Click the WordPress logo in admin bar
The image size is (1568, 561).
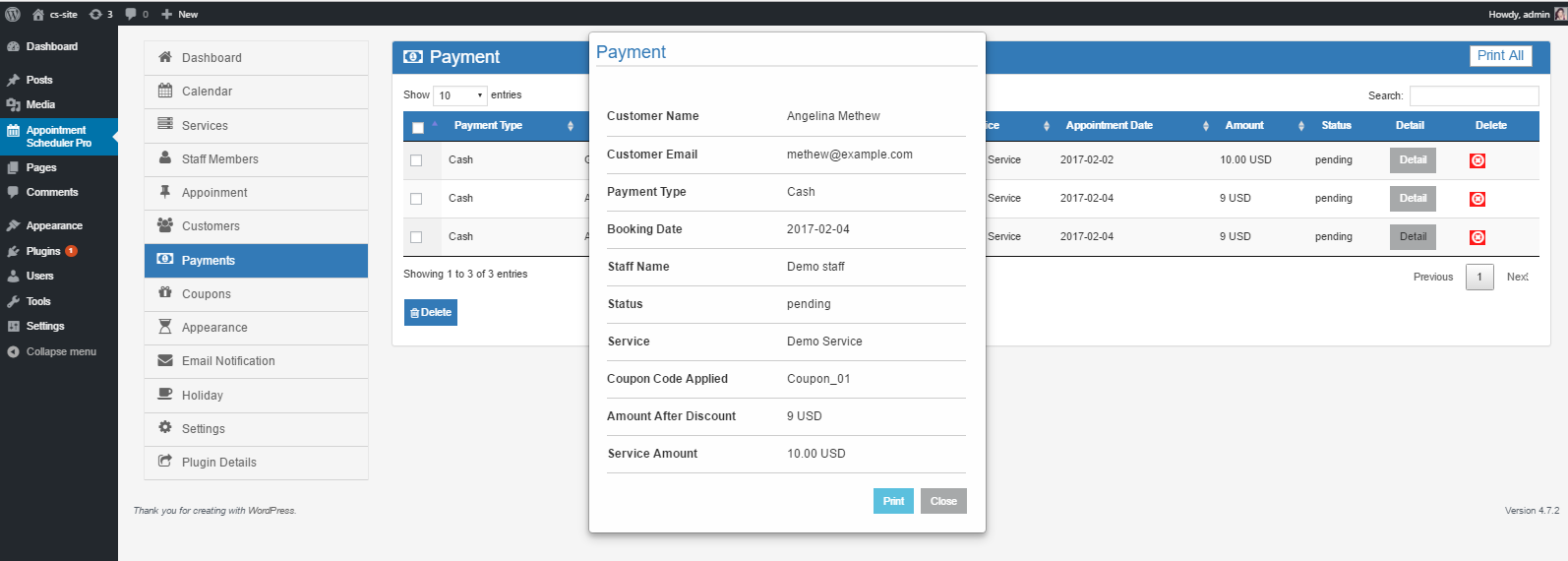coord(13,14)
